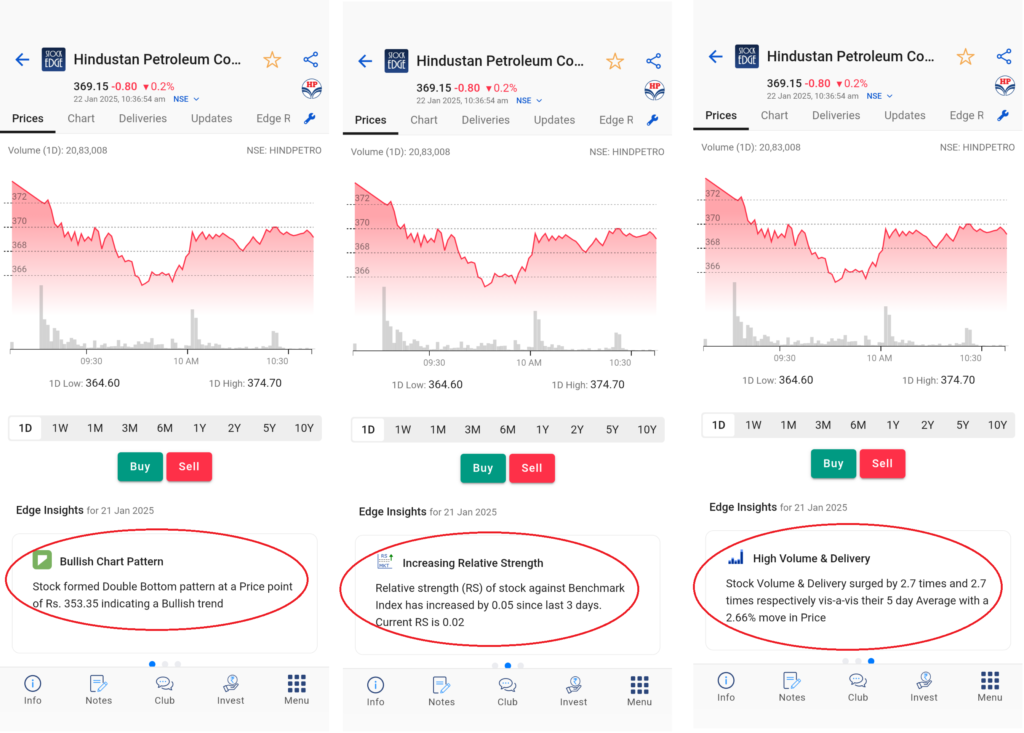The width and height of the screenshot is (1024, 733).
Task: Tap NSE: HINDPETRO label in middle panel
Action: click(x=627, y=152)
